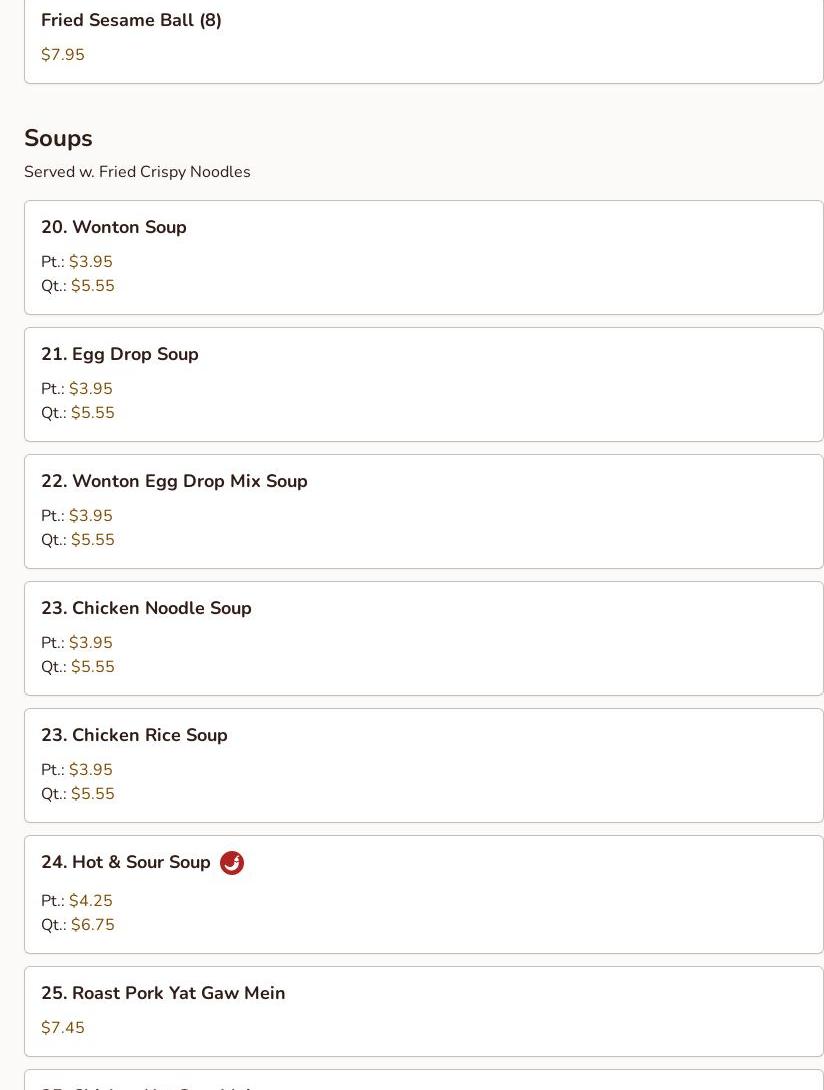
Task: Click Wonton Soup quart price $5.55
Action: point(92,286)
